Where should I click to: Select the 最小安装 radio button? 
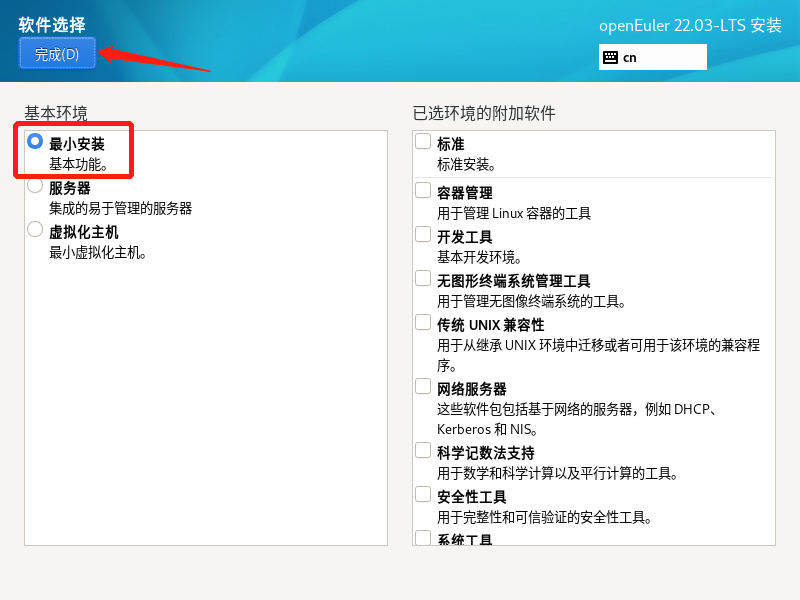coord(35,141)
